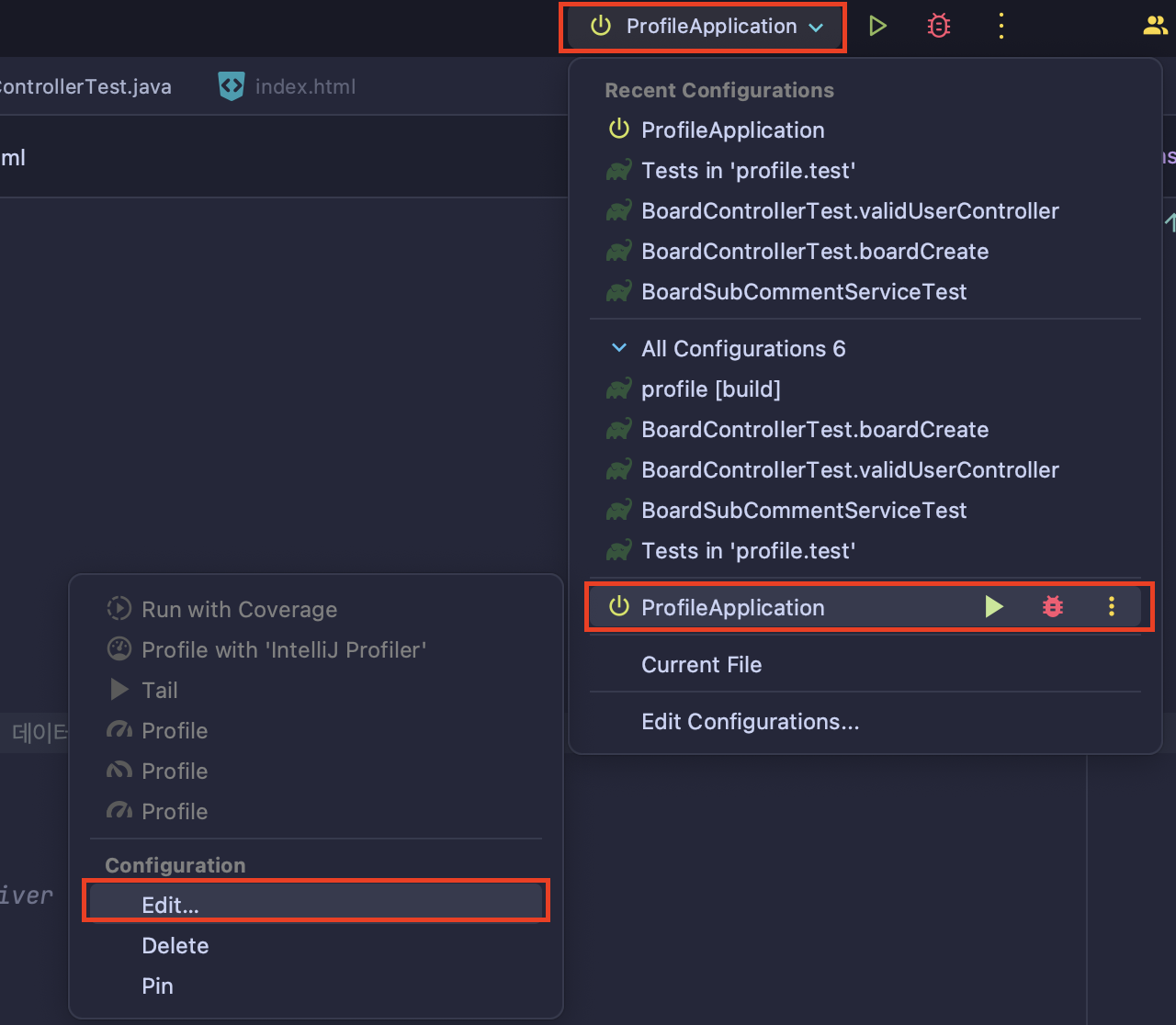Switch to the index.html editor tab
Viewport: 1176px width, 1025px height.
click(287, 86)
